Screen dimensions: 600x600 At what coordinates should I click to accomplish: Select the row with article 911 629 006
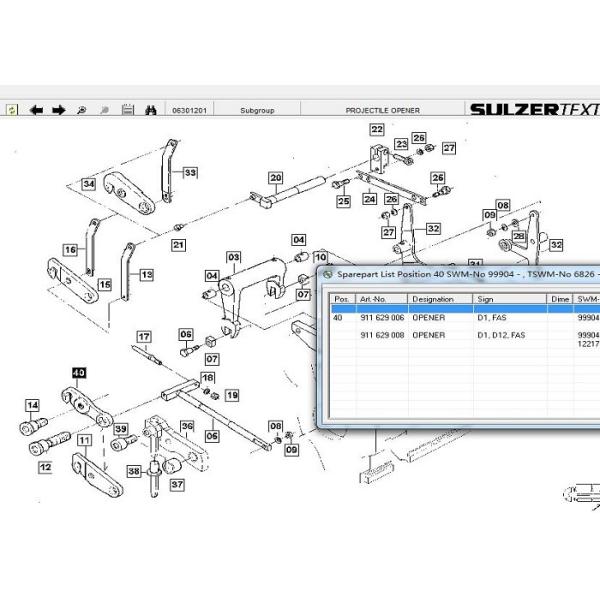[x=385, y=318]
